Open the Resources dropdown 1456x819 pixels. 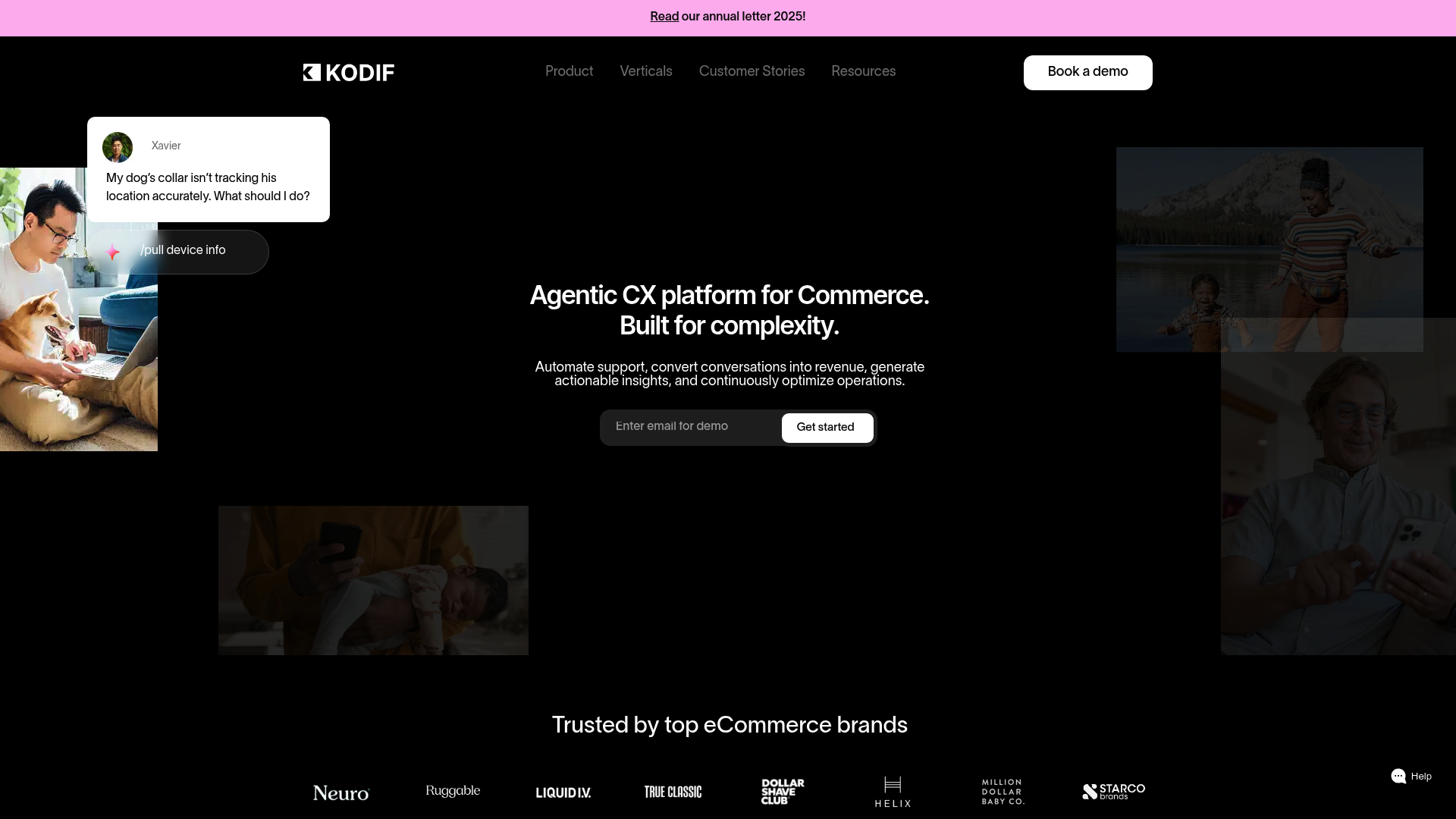click(x=863, y=72)
